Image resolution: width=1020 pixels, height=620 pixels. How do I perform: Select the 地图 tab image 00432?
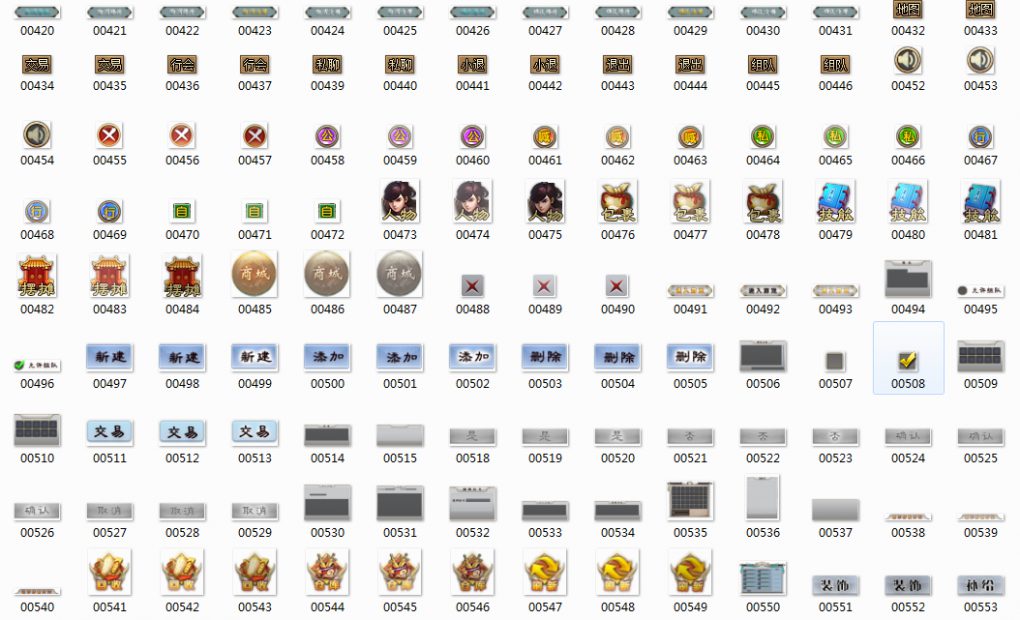pos(908,9)
